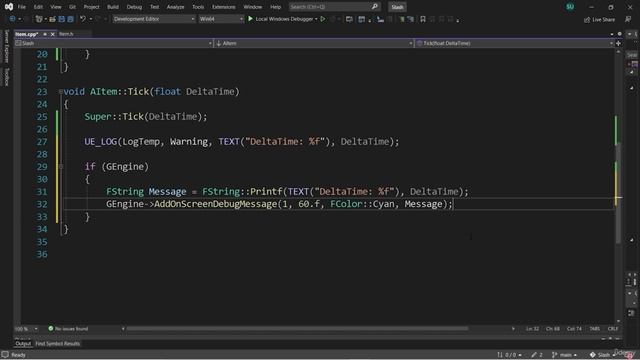Click the Live Share button
The width and height of the screenshot is (640, 360).
pos(599,19)
